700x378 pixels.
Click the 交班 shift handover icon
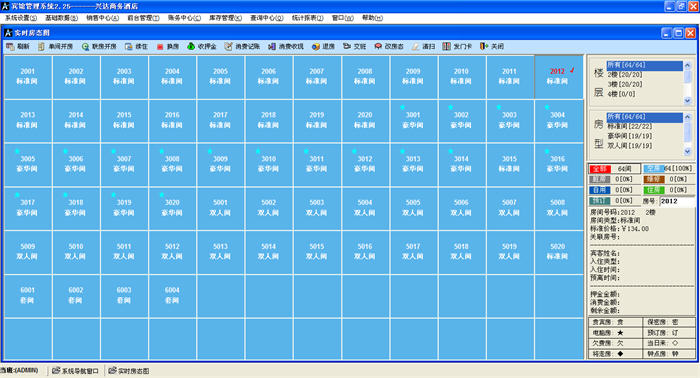click(x=347, y=46)
